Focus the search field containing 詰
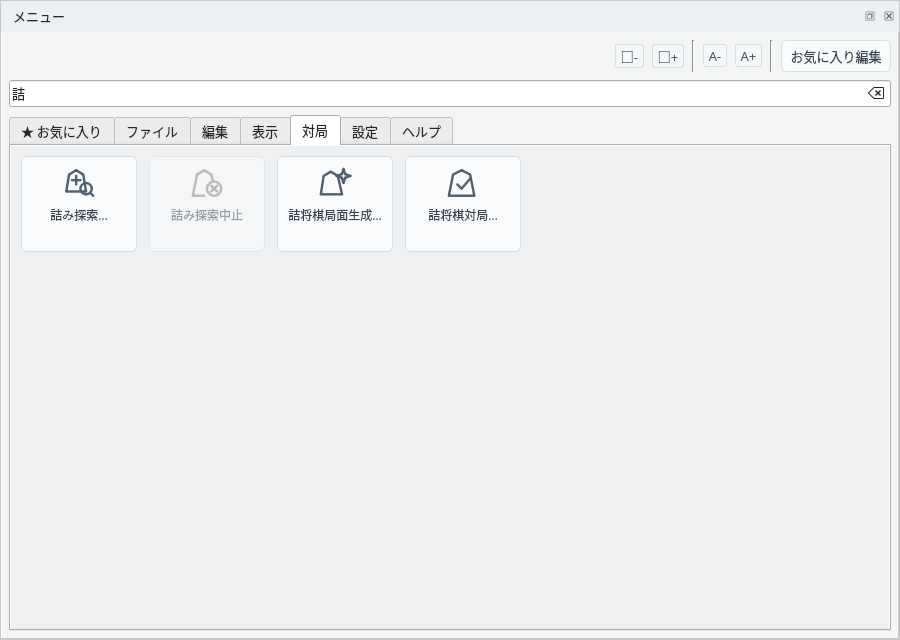 click(x=450, y=94)
